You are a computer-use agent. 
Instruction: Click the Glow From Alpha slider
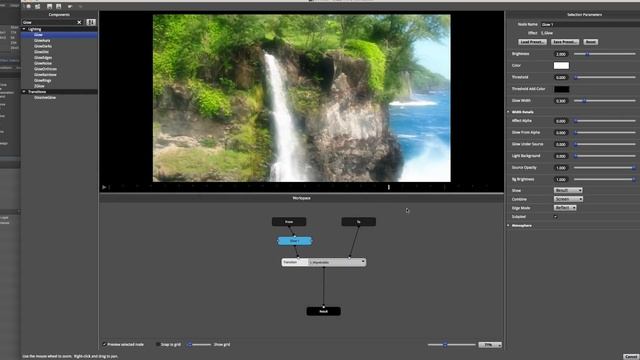[x=605, y=133]
